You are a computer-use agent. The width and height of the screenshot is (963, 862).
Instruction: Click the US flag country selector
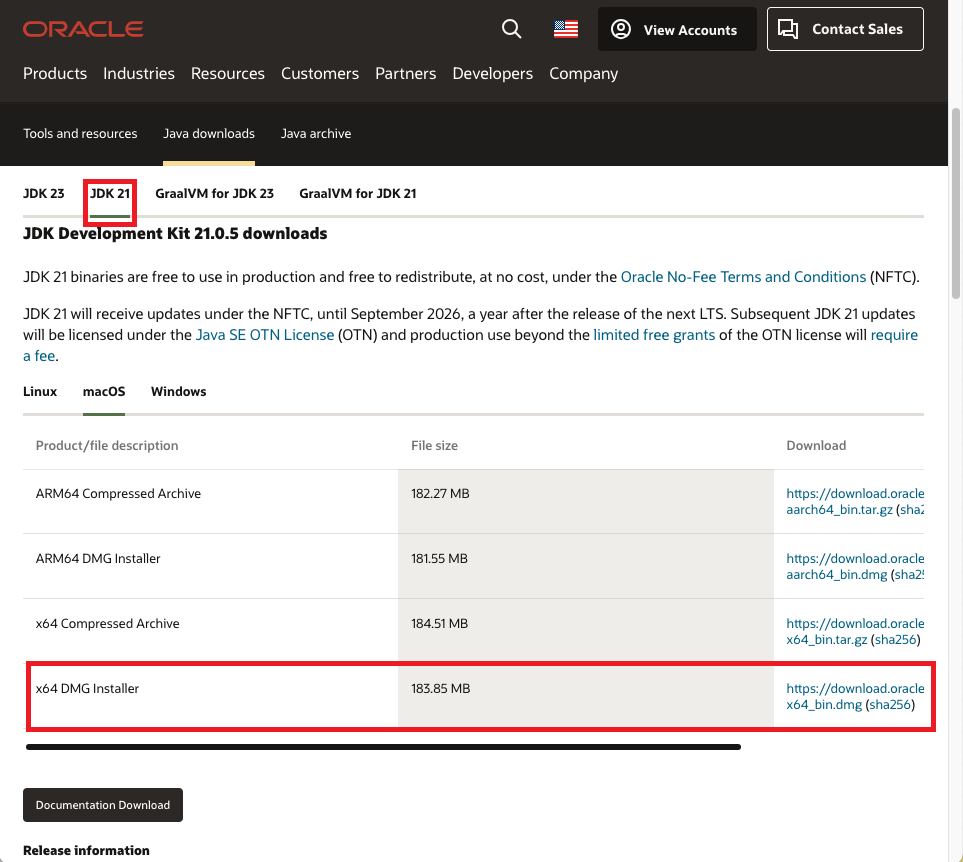click(566, 29)
